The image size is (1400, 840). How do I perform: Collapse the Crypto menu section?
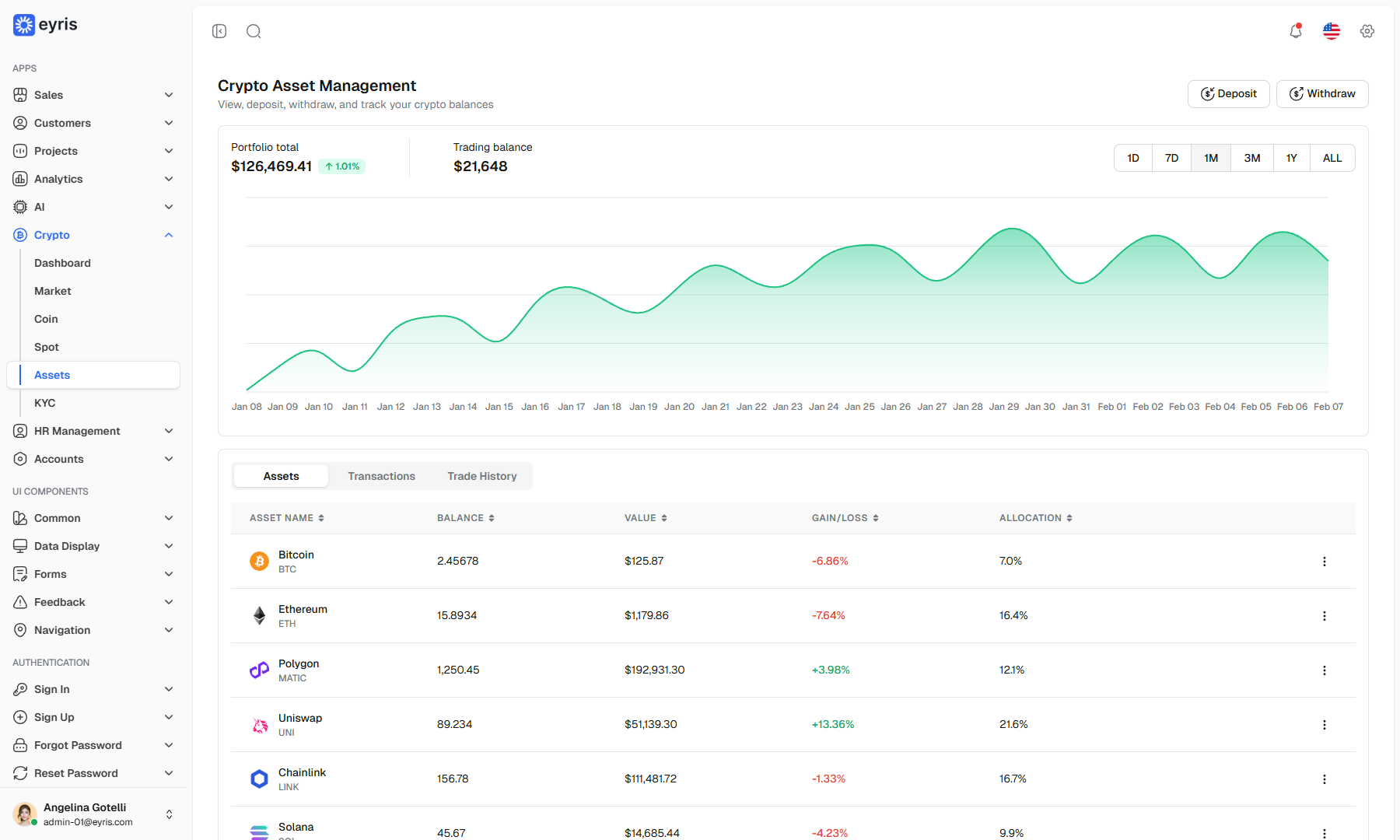[93, 235]
